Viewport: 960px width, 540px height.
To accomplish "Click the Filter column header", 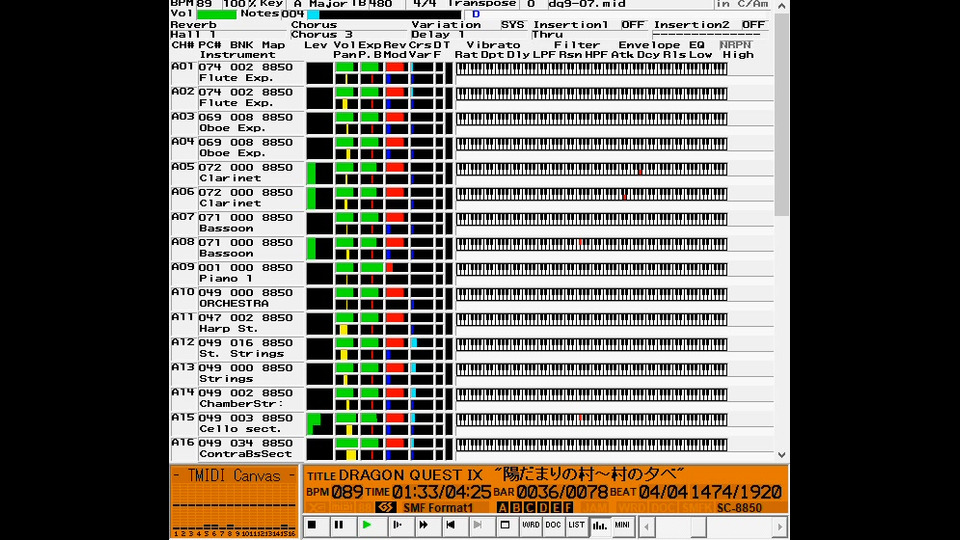I will pyautogui.click(x=577, y=45).
